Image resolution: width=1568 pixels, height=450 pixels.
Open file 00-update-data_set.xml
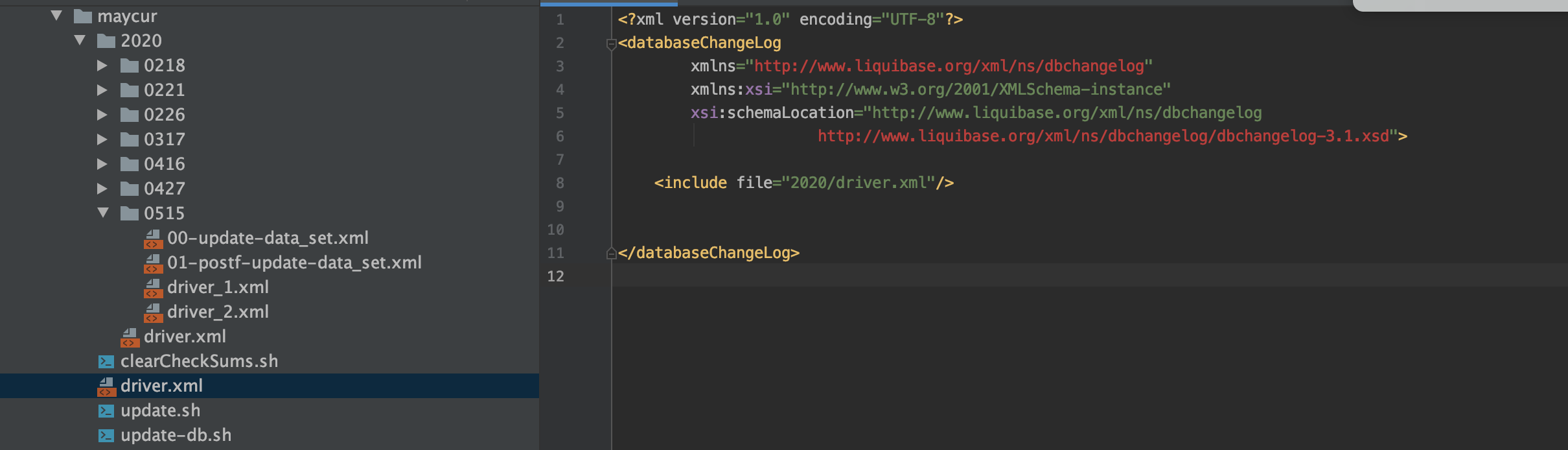pos(268,238)
